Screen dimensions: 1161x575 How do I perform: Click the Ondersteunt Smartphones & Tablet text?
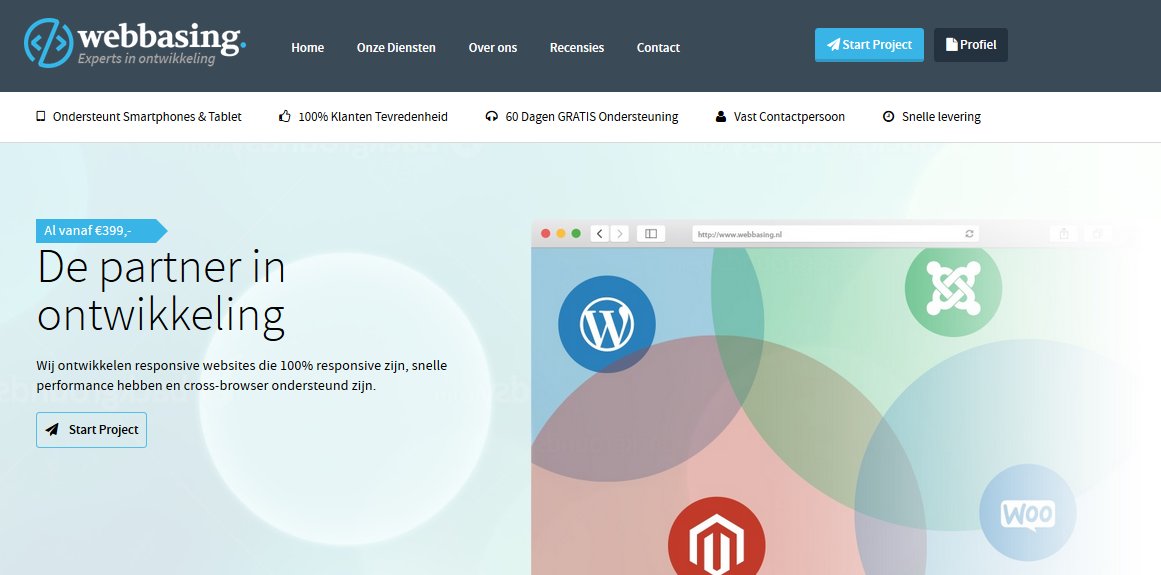[147, 116]
